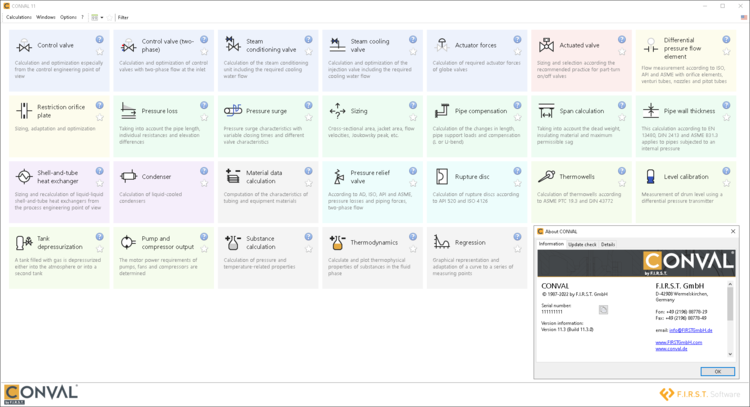
Task: Open the www.conval.de link
Action: click(670, 349)
